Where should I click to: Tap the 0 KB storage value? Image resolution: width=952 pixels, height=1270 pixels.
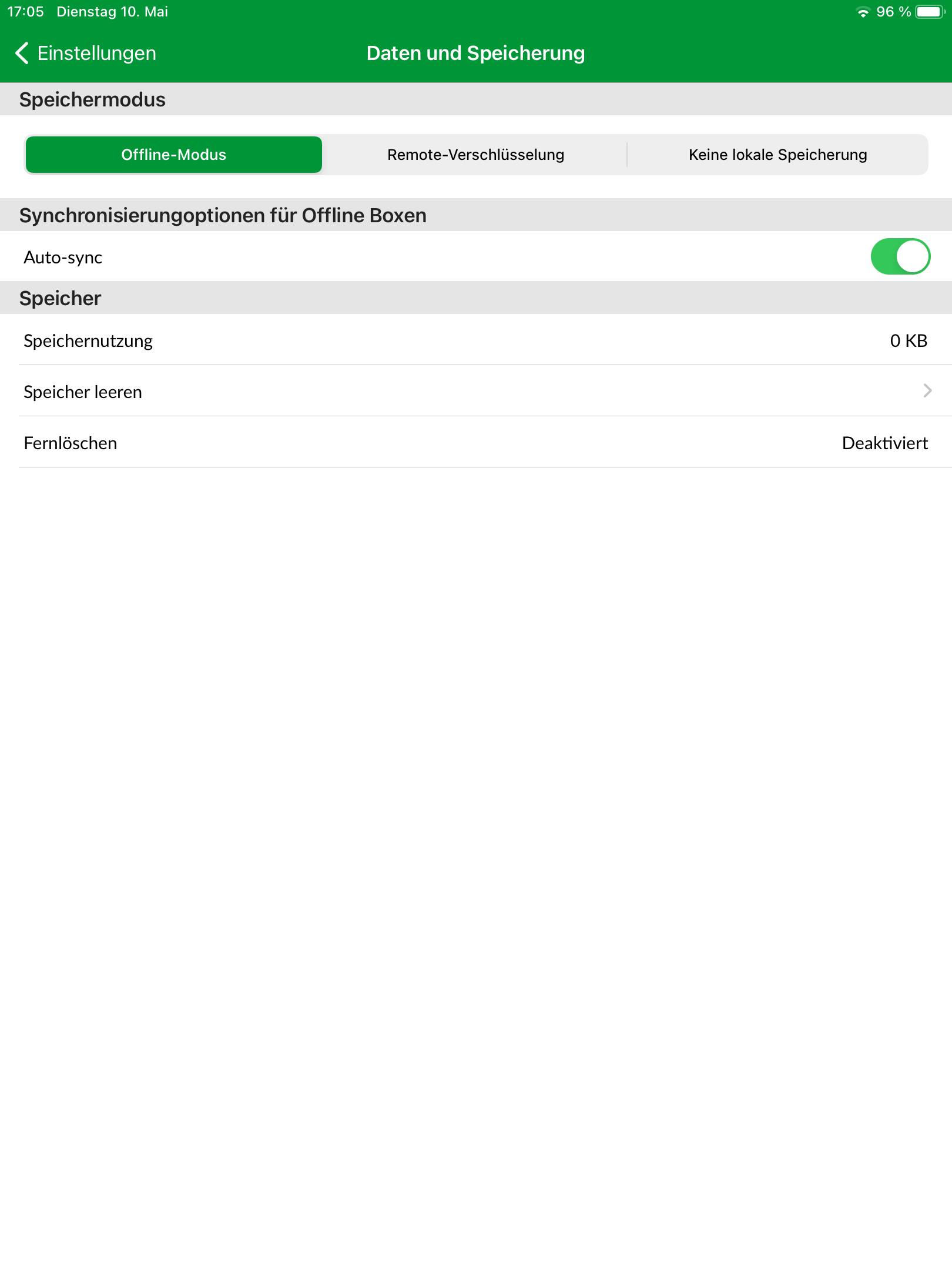(909, 340)
